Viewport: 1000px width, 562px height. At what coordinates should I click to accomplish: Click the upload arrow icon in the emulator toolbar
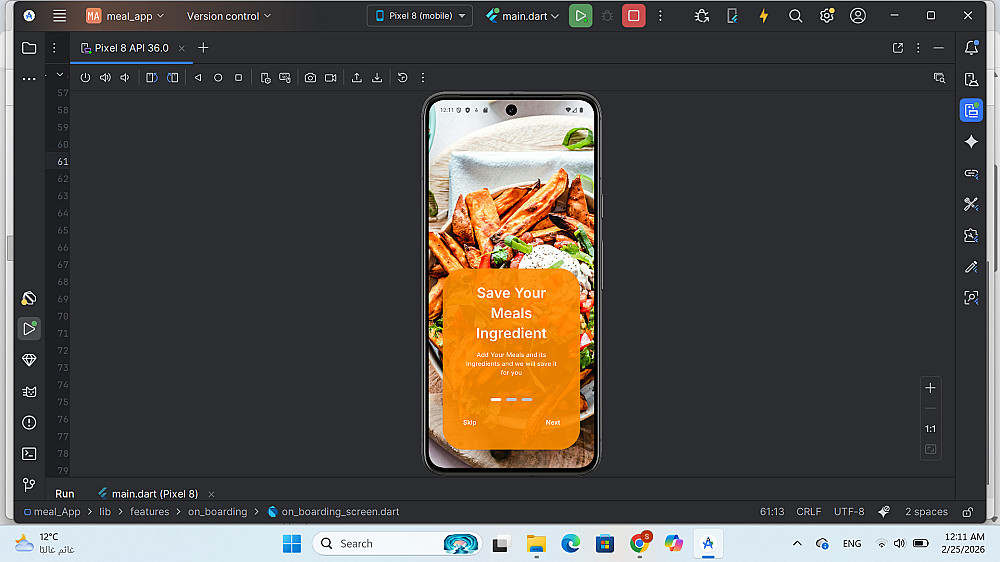click(357, 78)
